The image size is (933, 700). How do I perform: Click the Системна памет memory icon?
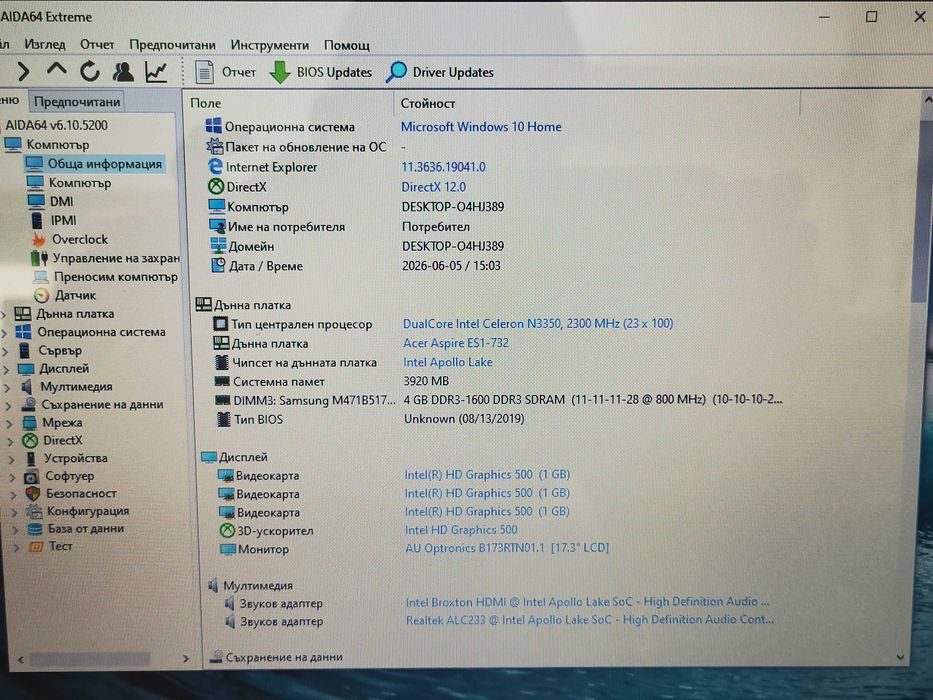pos(222,381)
